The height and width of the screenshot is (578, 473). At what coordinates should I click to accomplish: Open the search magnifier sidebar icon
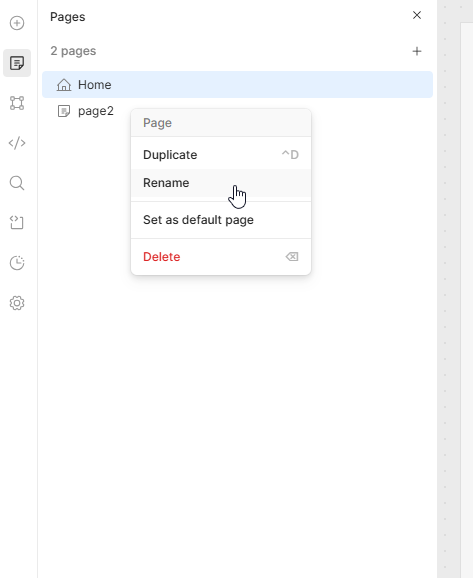point(17,183)
